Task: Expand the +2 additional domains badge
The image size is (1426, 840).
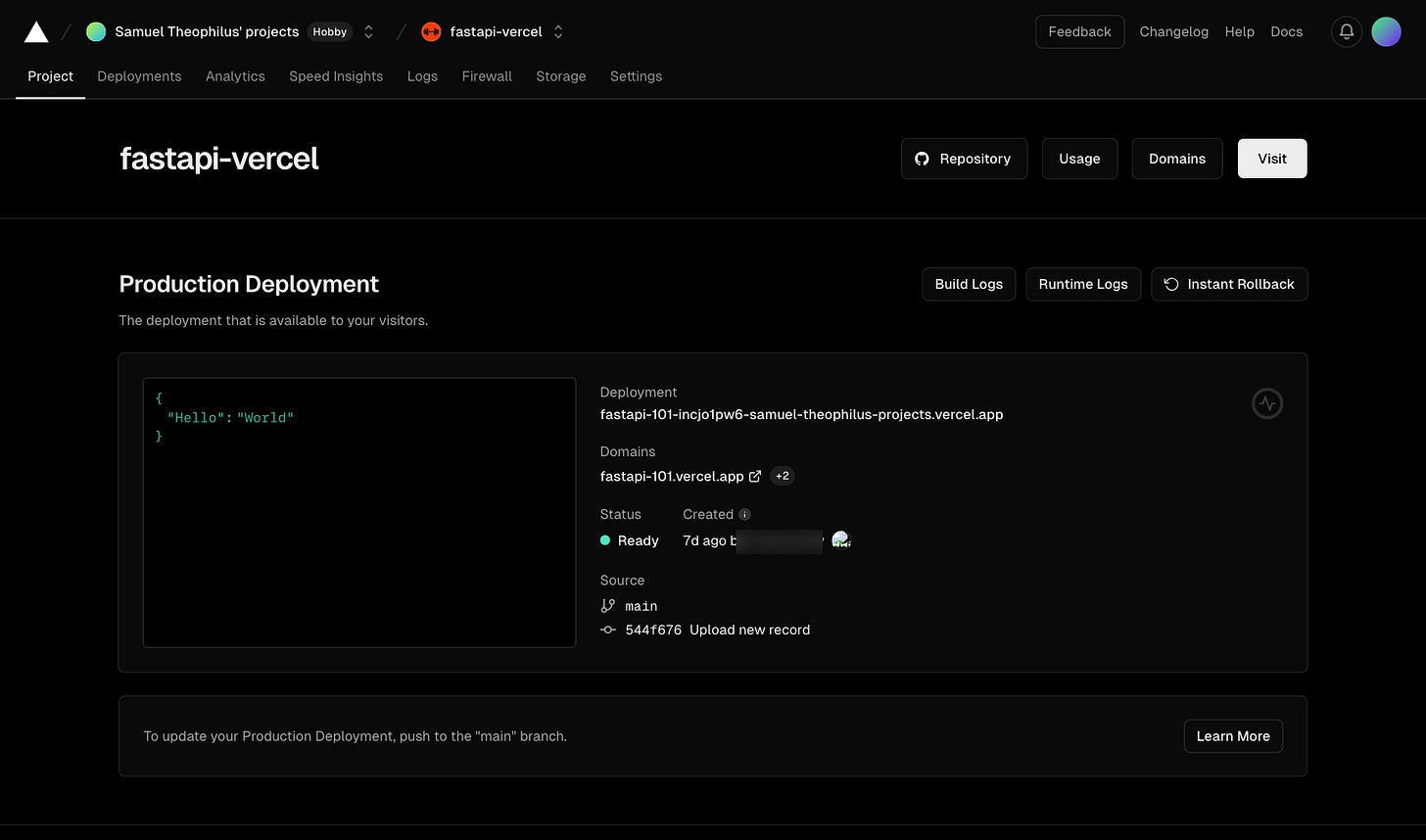Action: coord(782,476)
